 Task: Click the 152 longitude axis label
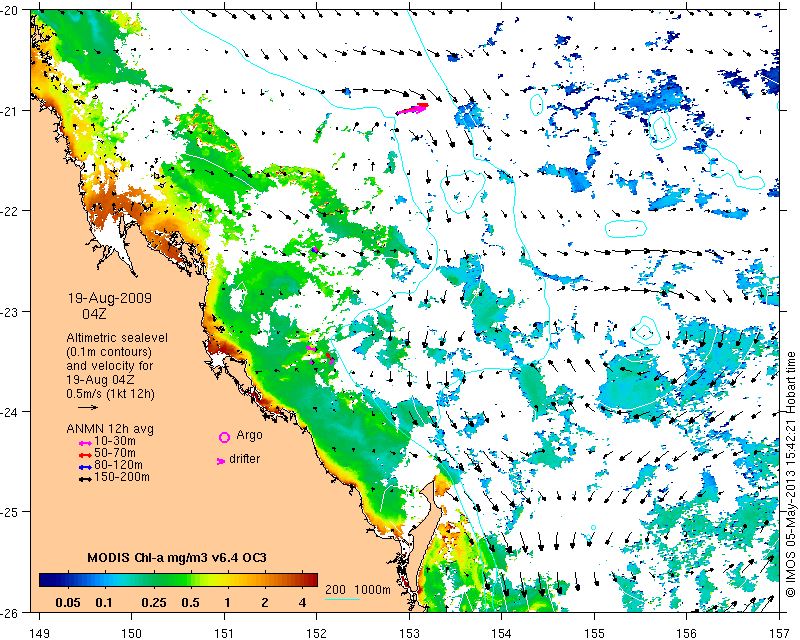coord(317,633)
